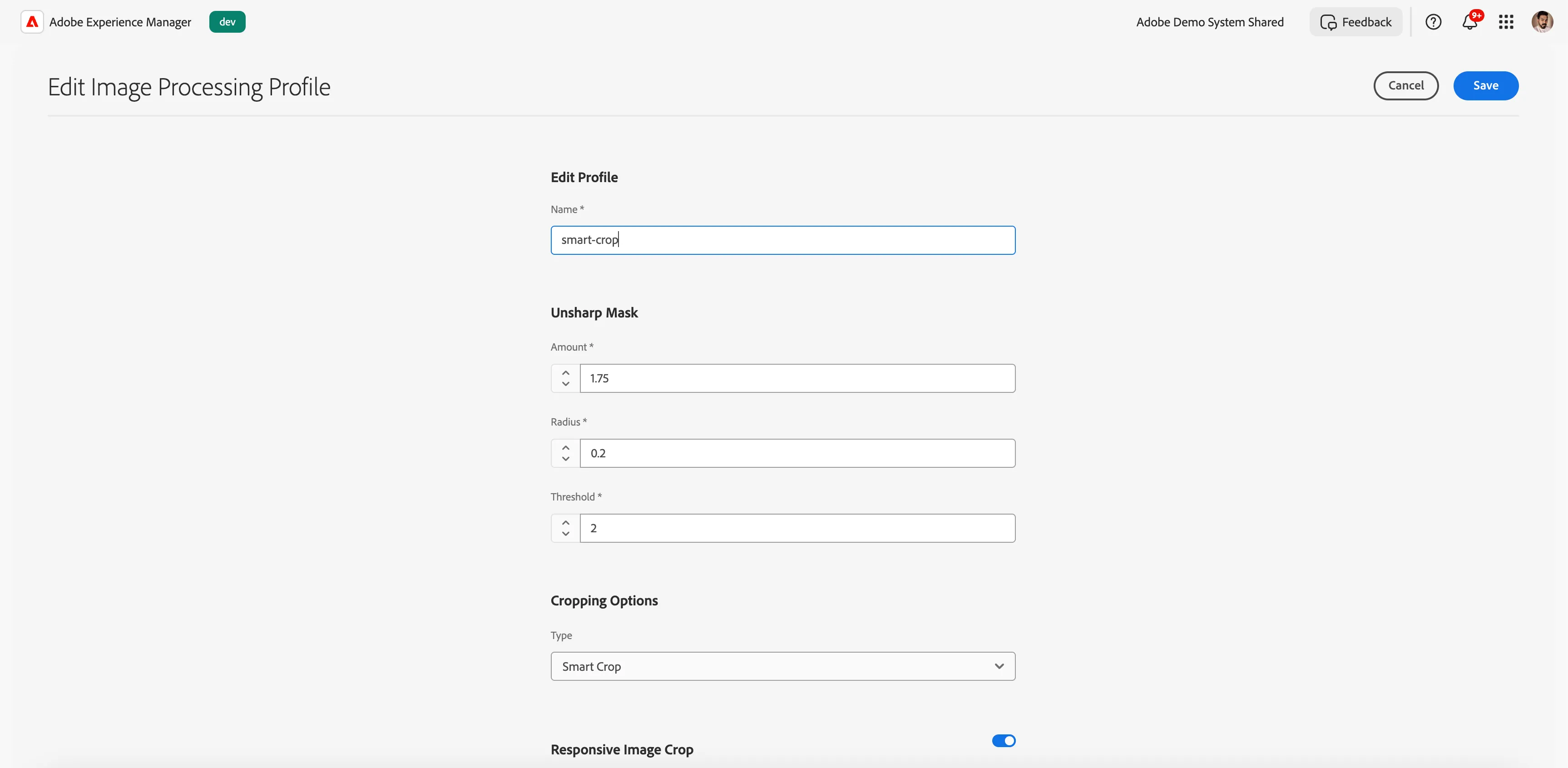Screen dimensions: 1568x768
Task: Click the Threshold input field
Action: [797, 528]
